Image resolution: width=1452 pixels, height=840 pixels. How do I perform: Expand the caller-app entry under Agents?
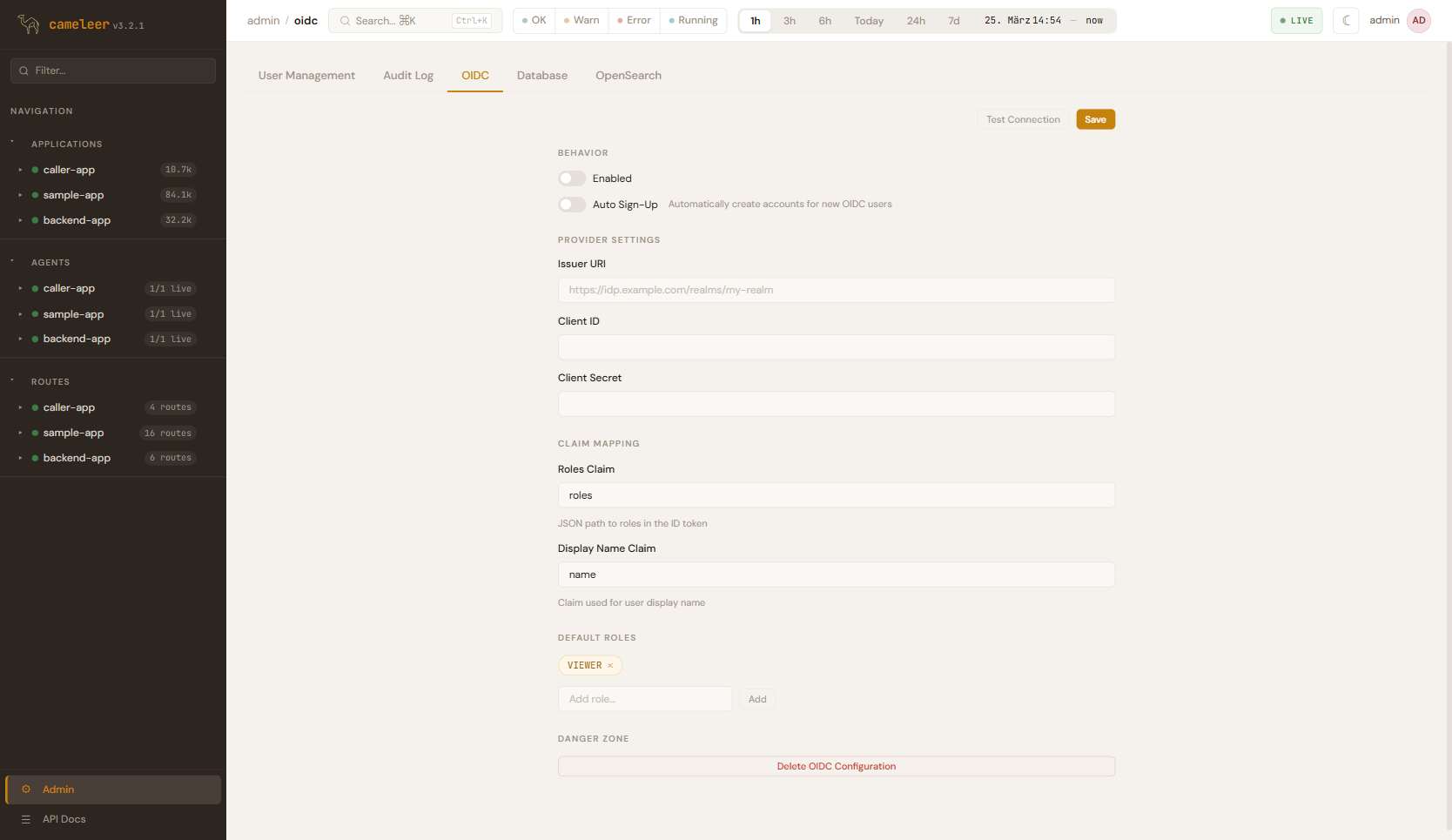point(20,288)
